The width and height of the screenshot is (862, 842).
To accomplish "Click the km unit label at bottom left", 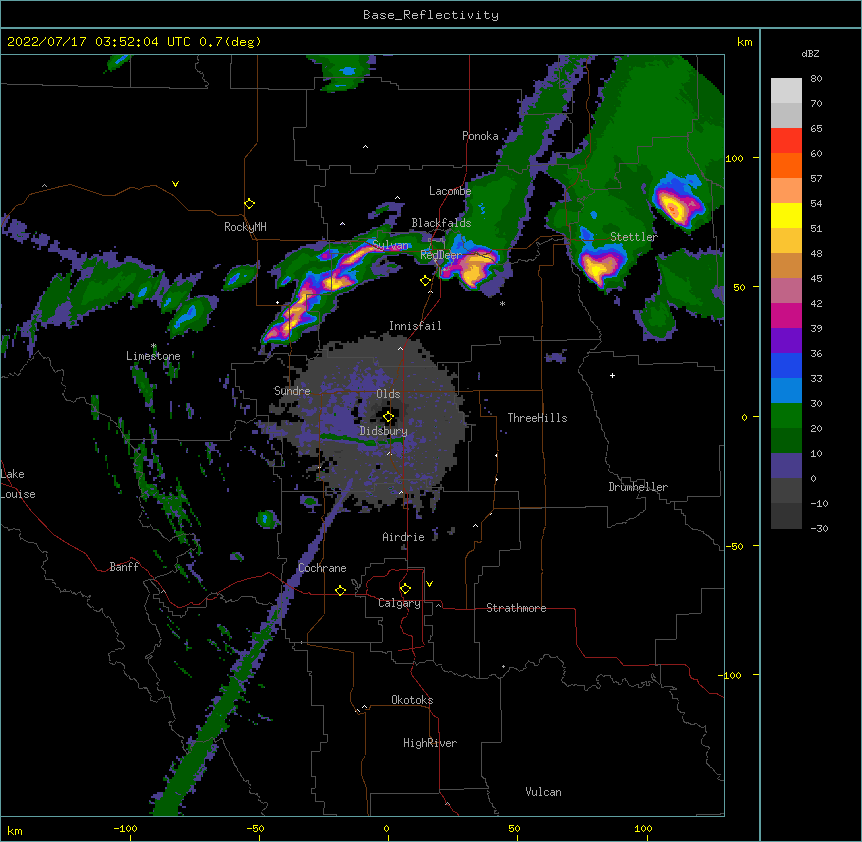I will pyautogui.click(x=15, y=831).
